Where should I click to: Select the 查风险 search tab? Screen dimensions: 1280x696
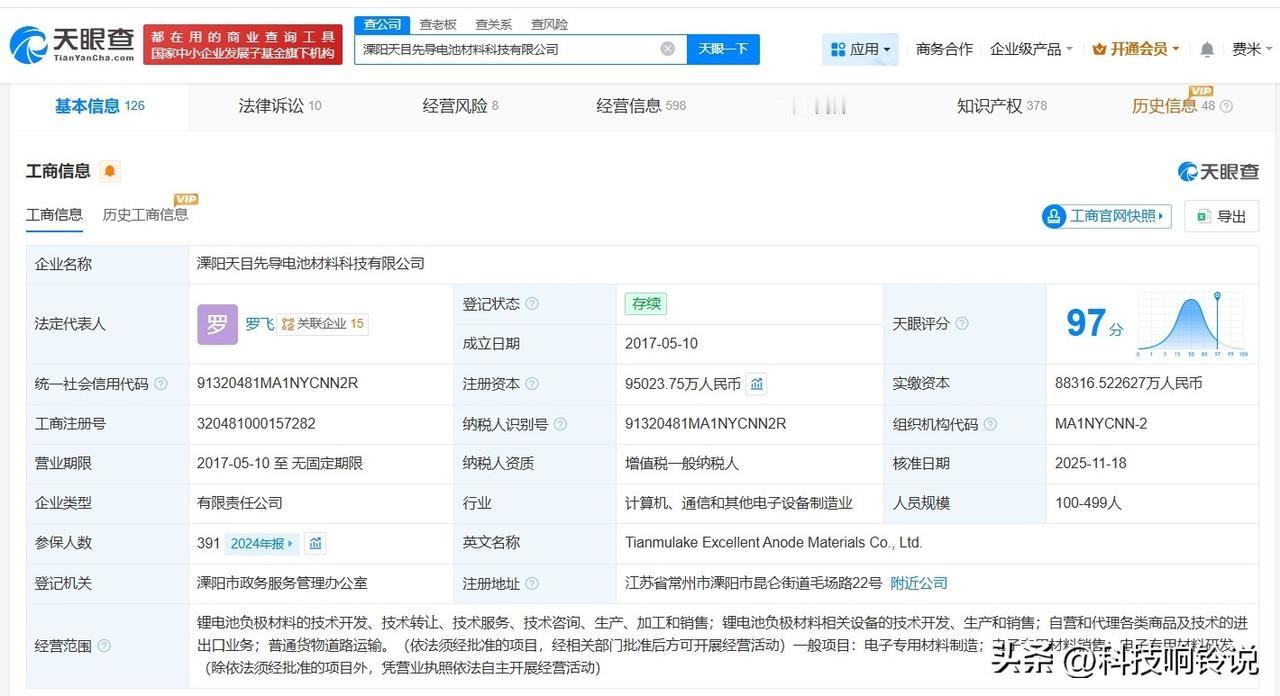click(x=549, y=24)
